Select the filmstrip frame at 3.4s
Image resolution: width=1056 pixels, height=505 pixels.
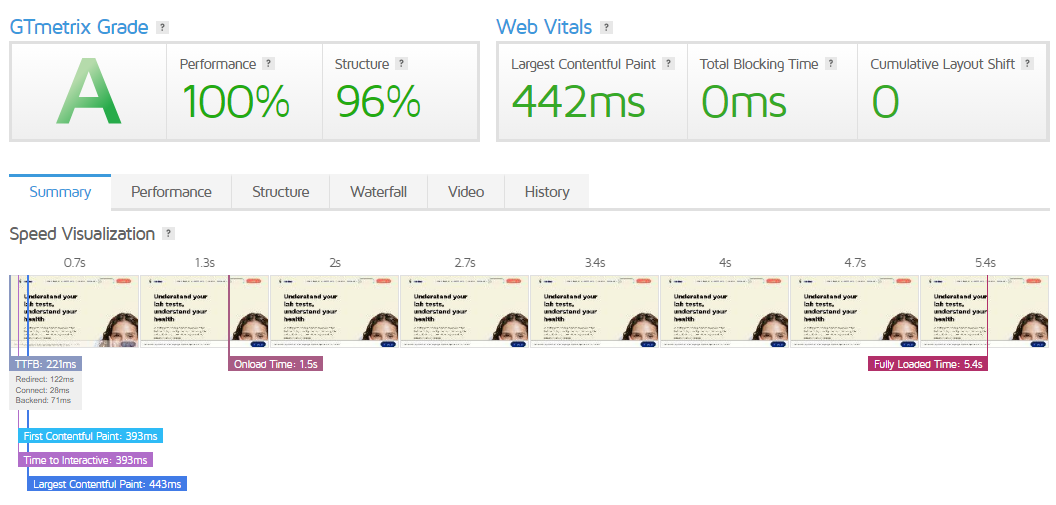(x=594, y=311)
